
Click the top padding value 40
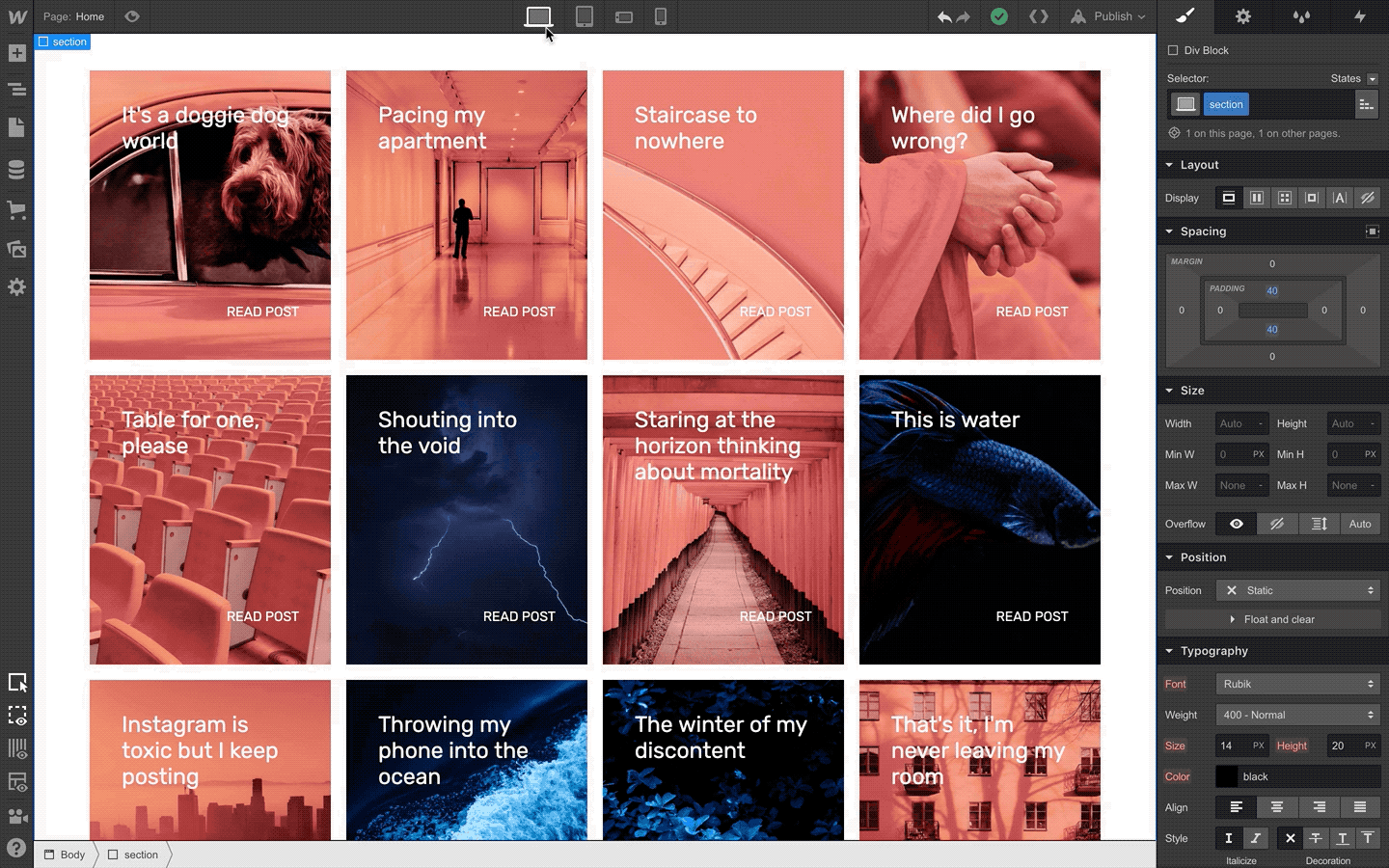tap(1272, 290)
